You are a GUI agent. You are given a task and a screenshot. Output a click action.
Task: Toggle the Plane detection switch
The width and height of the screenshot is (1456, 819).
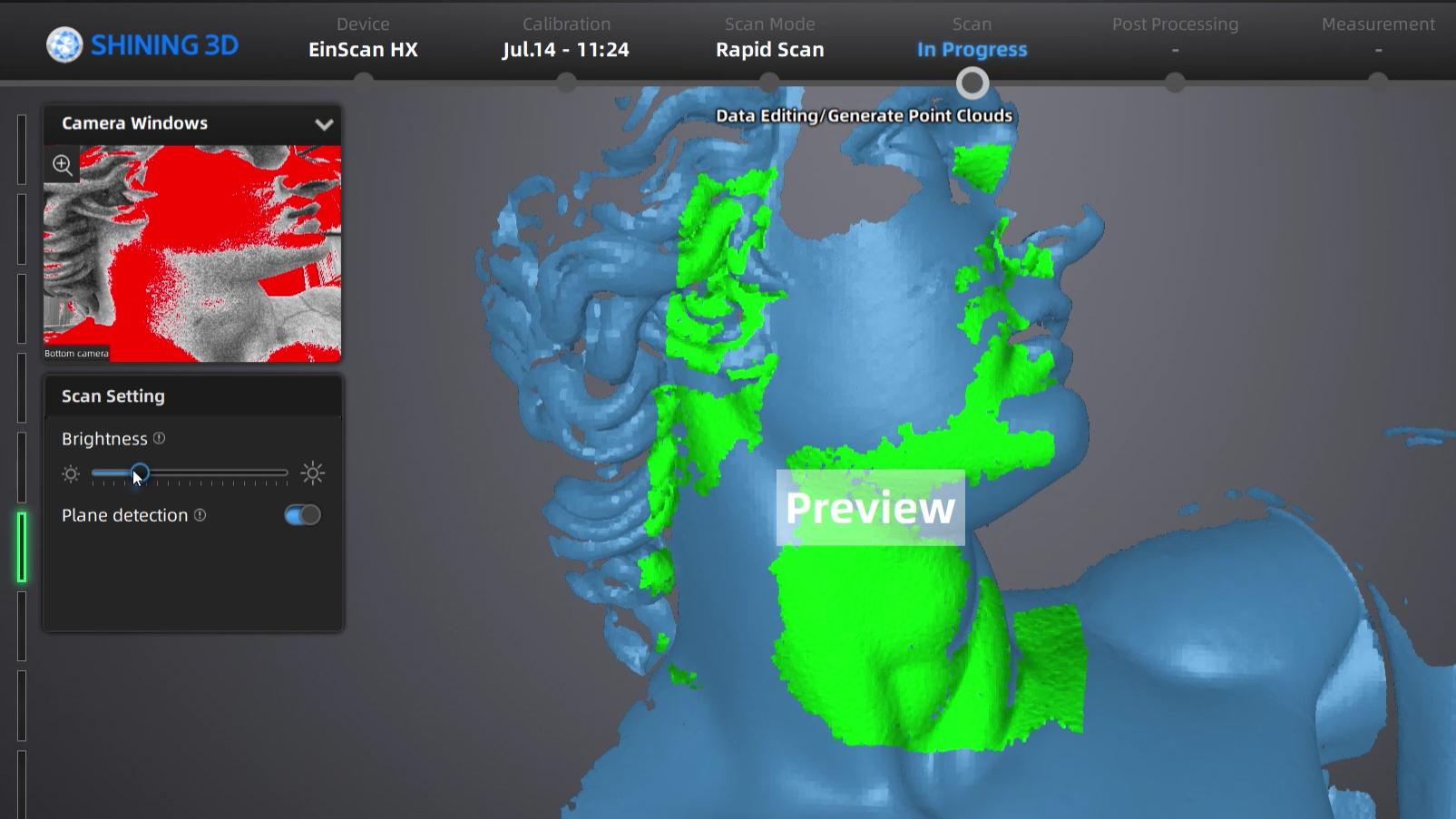(302, 515)
